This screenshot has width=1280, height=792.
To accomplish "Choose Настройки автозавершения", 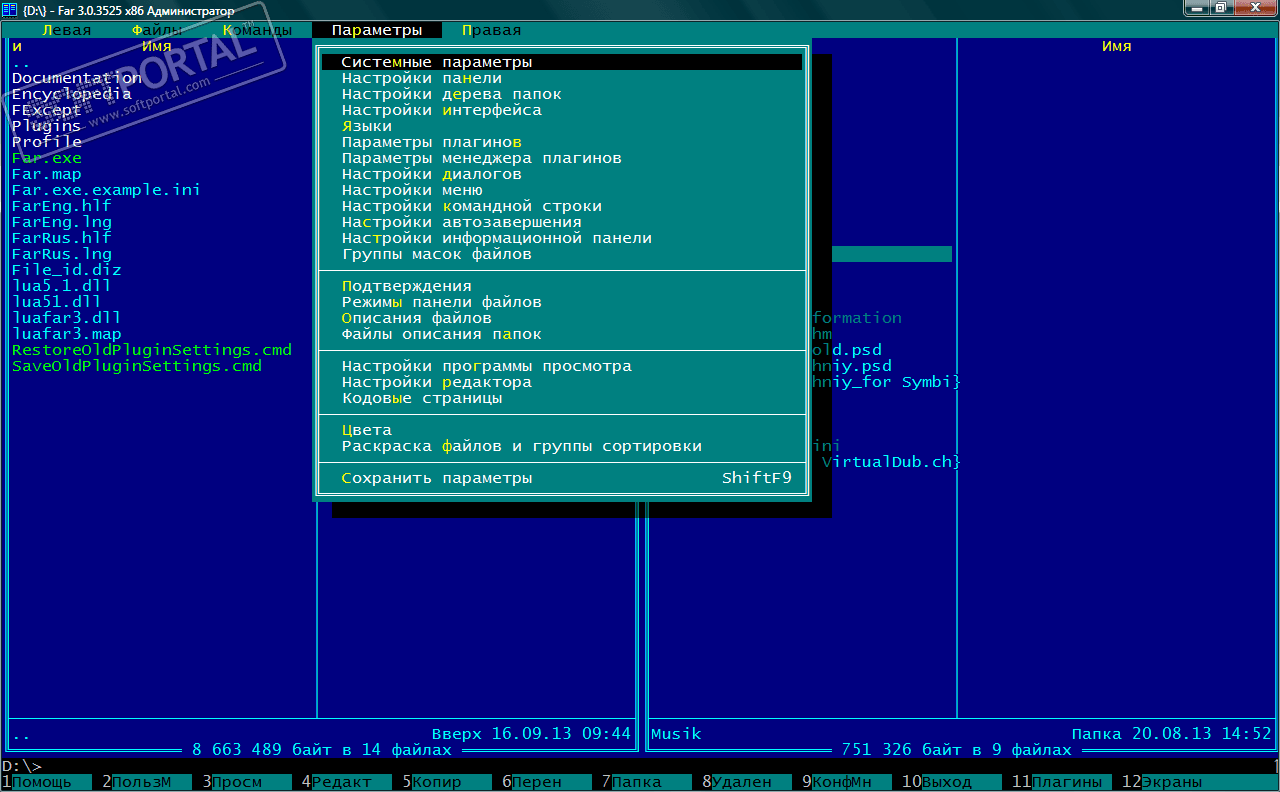I will [562, 222].
